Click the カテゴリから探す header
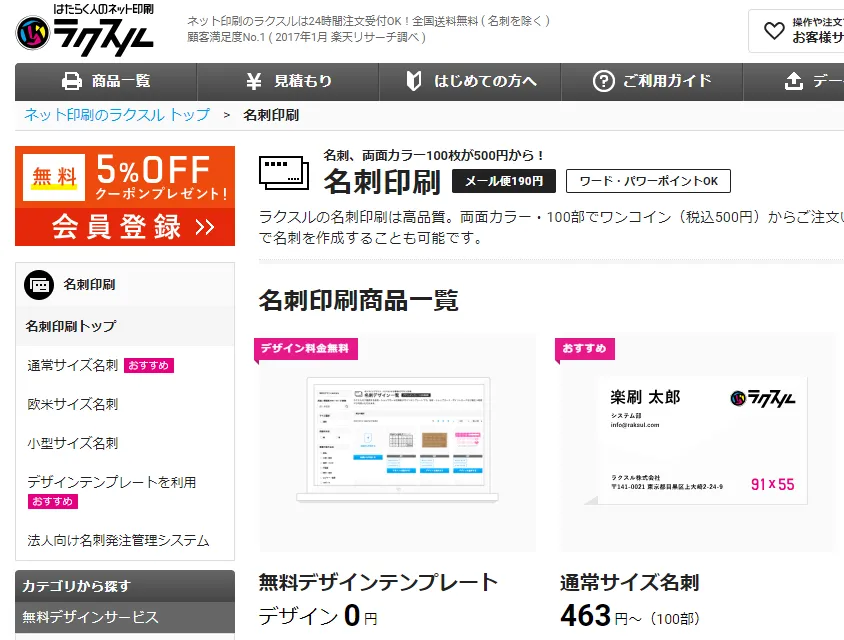This screenshot has height=640, width=844. [x=125, y=586]
